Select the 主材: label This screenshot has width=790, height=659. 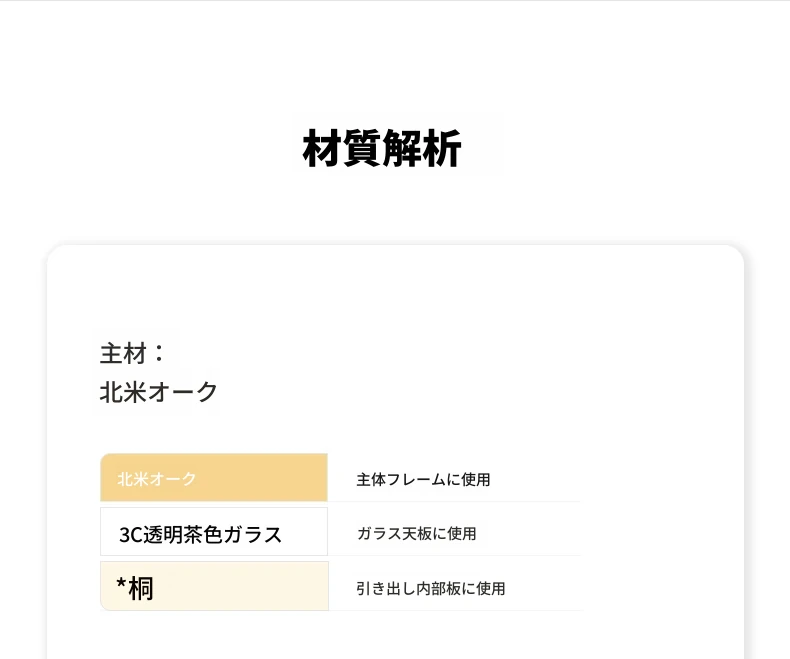tap(133, 353)
